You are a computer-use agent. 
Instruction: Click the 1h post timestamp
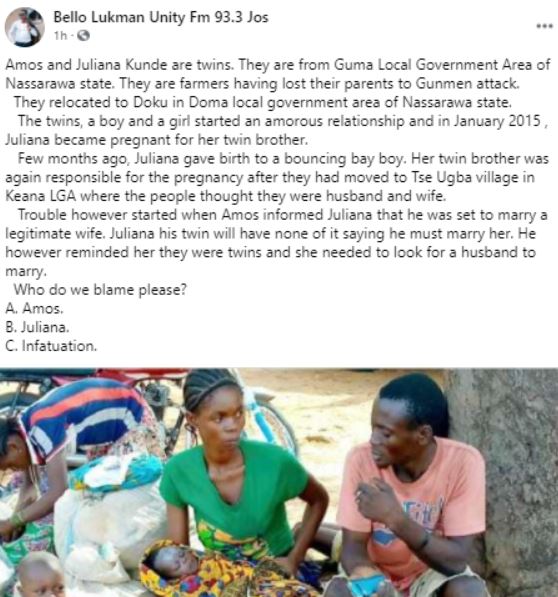(60, 36)
